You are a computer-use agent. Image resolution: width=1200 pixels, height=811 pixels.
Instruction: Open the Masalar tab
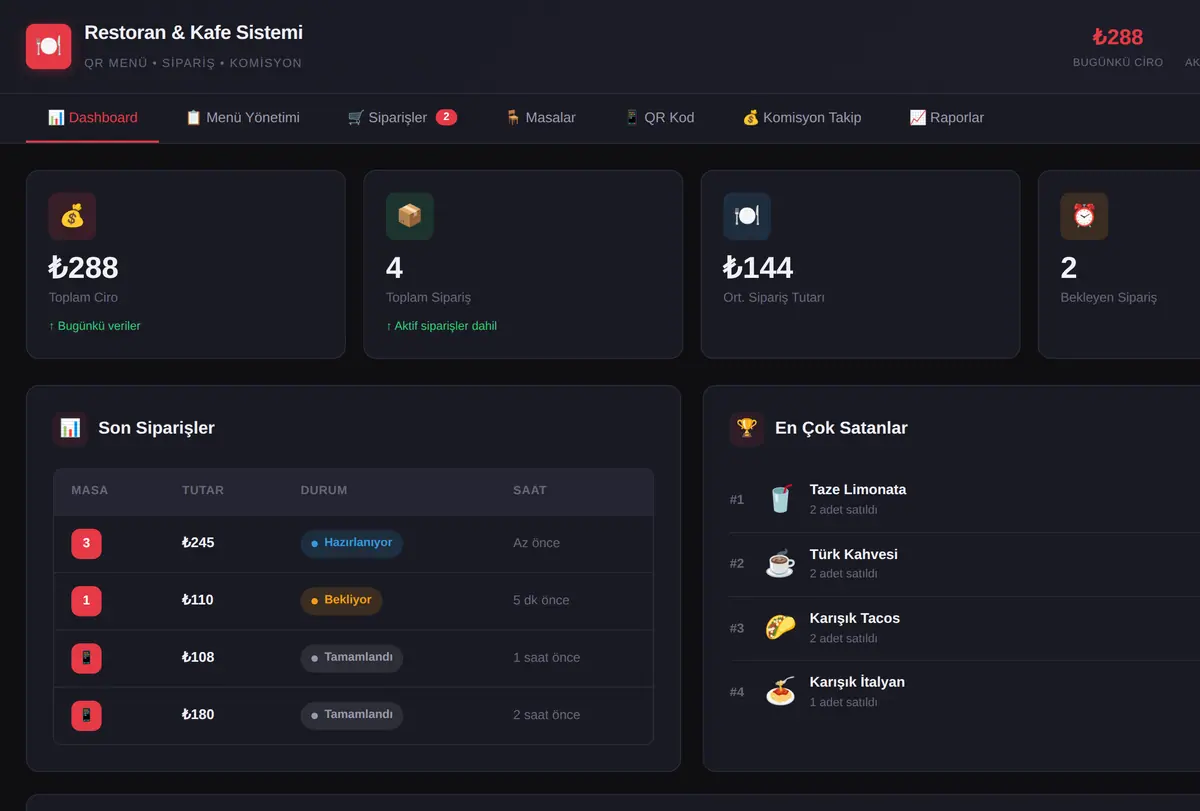[x=540, y=118]
